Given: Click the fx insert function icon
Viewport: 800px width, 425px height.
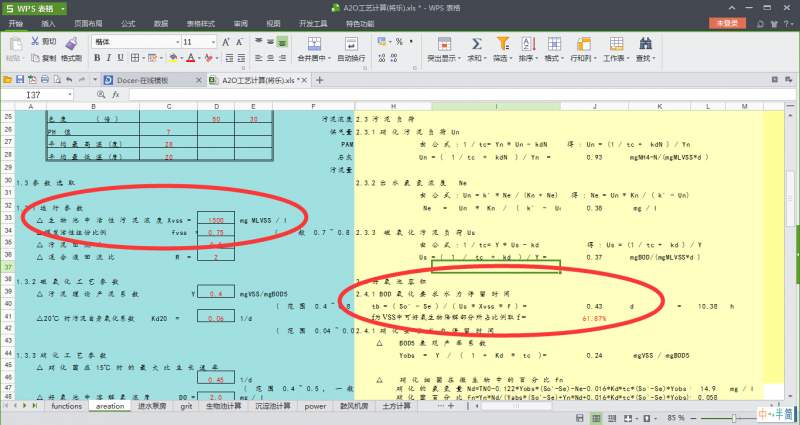Looking at the screenshot, I should (x=116, y=95).
